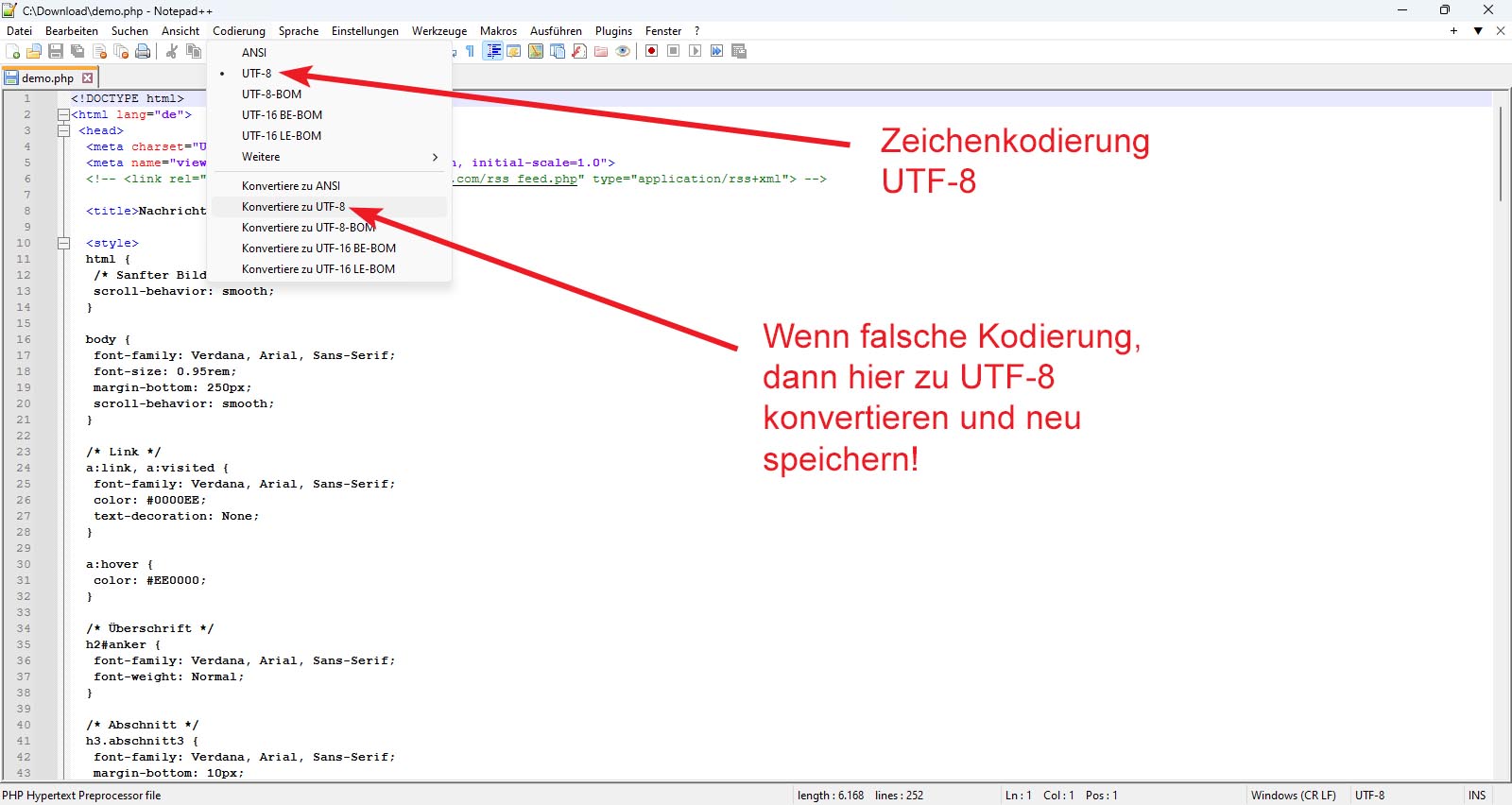Click the New file toolbar icon
The image size is (1512, 805).
point(13,51)
